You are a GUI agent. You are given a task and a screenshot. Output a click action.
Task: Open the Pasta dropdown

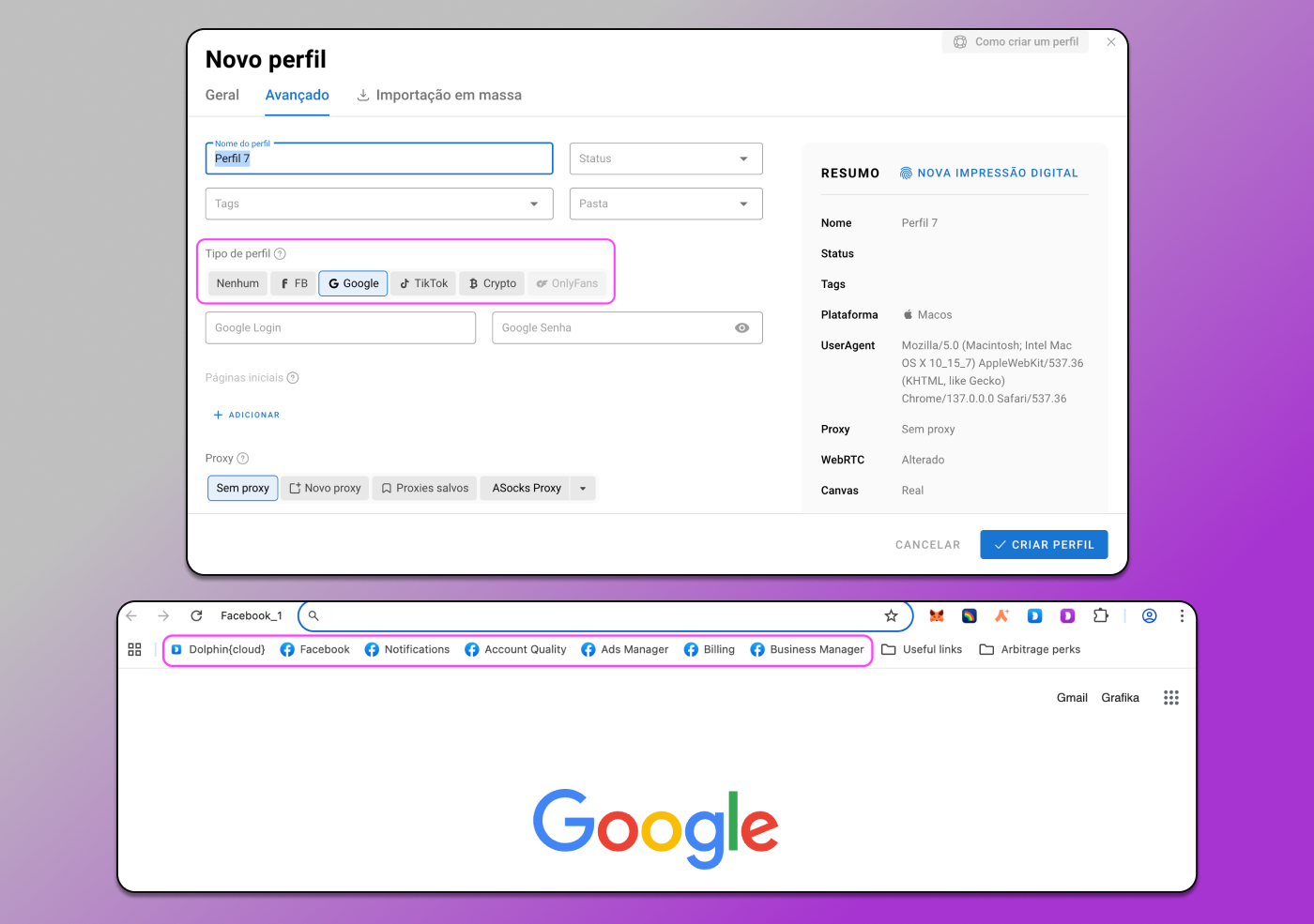pos(665,204)
